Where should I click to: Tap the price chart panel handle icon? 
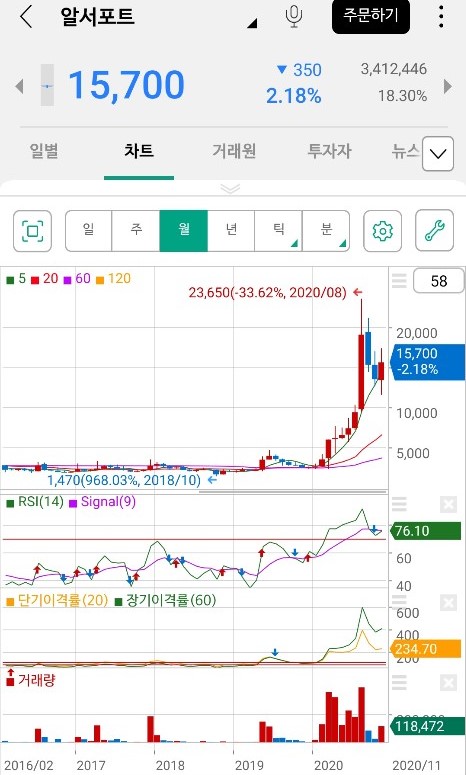click(399, 281)
